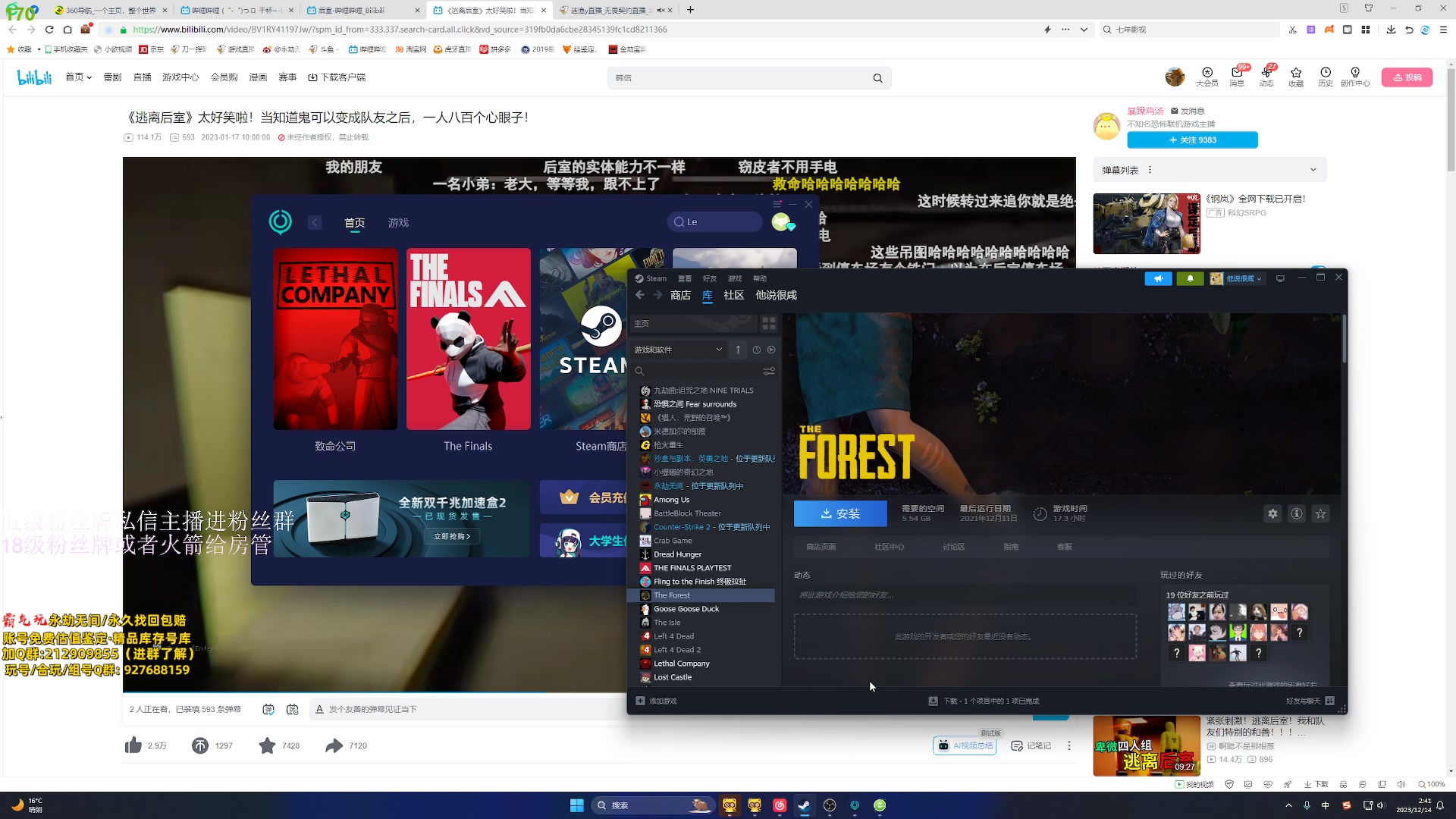Open the 大会员 membership icon

pos(1207,77)
